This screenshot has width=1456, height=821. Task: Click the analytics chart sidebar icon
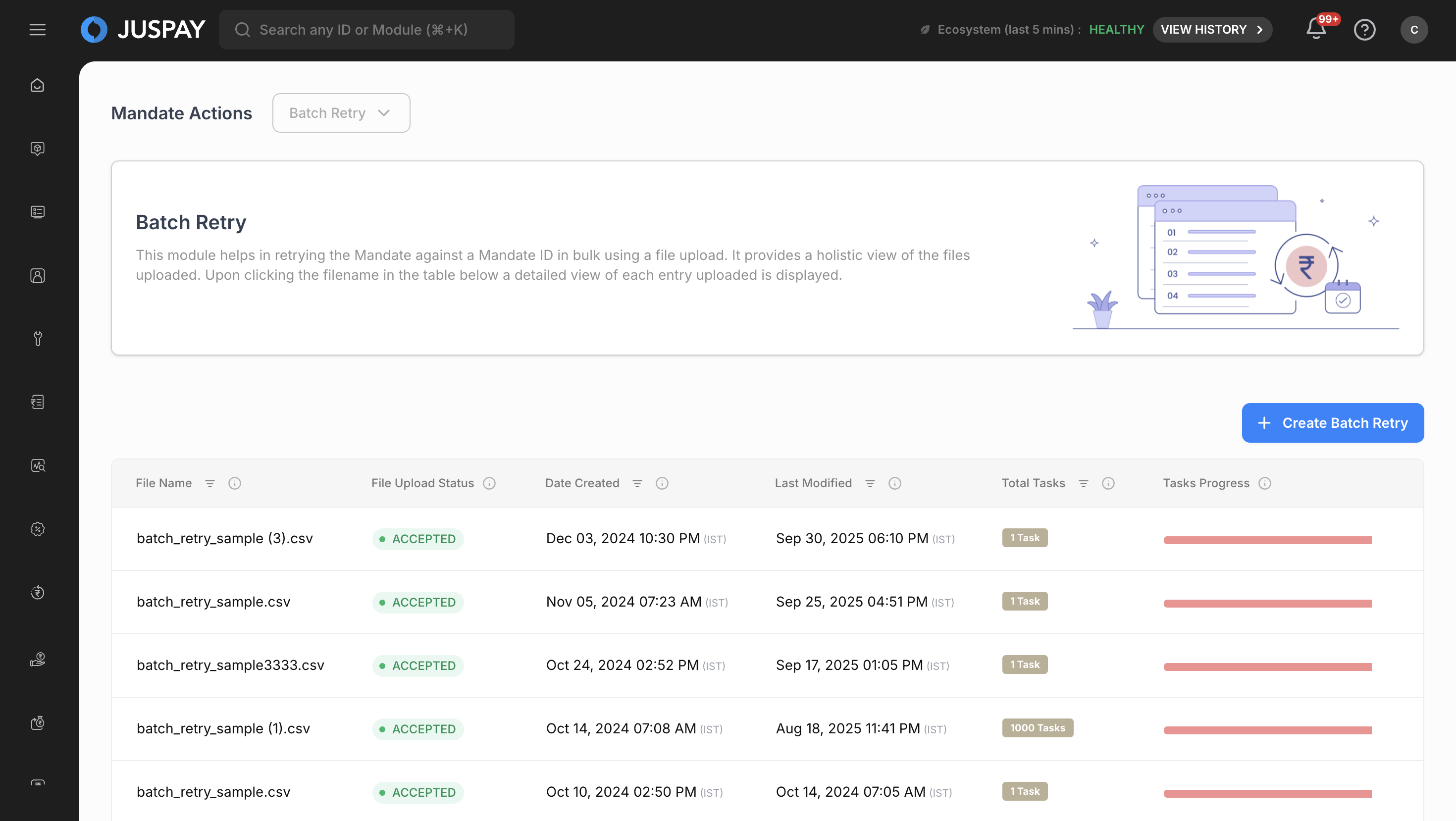[x=37, y=465]
